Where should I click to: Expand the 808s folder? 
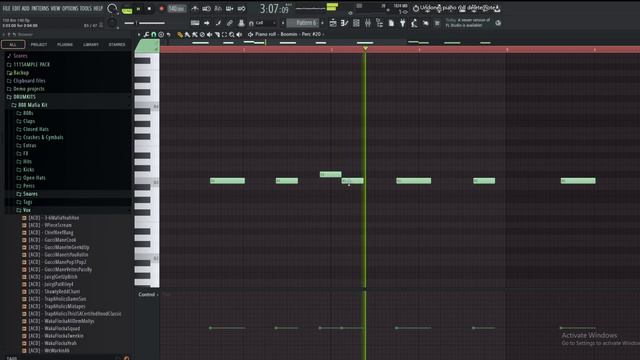[28, 113]
